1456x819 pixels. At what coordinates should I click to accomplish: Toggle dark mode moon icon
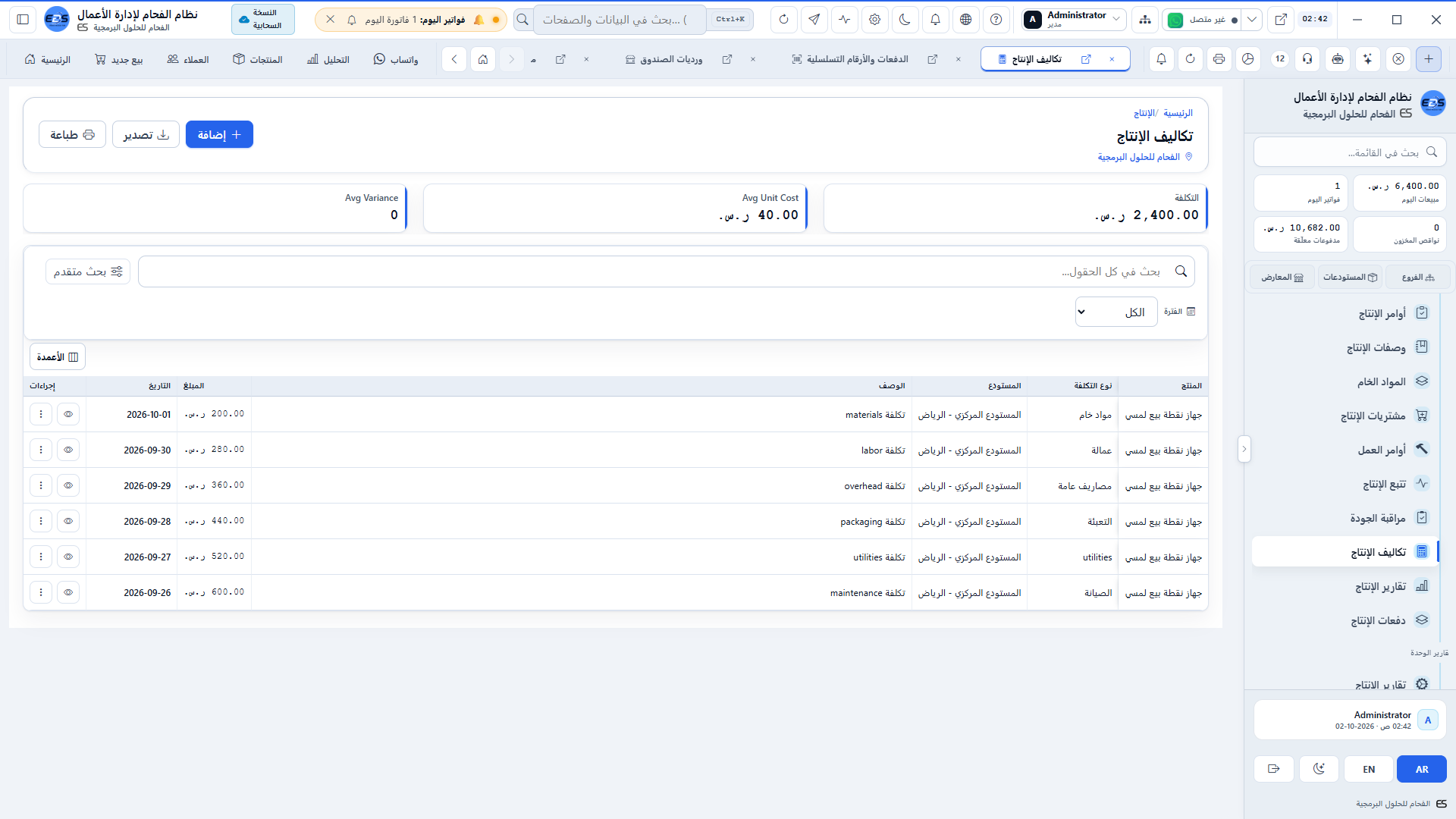coord(905,20)
